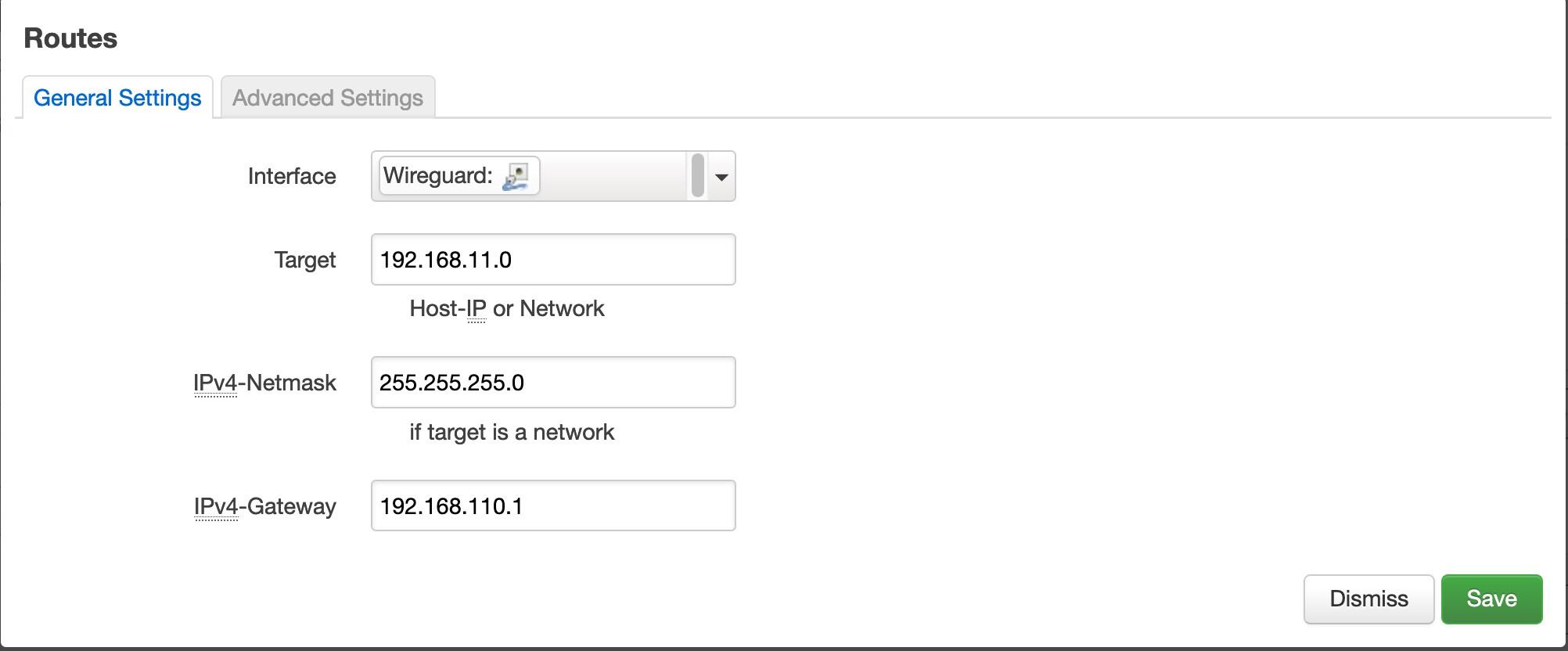Click the "if target is a network" hint

512,433
